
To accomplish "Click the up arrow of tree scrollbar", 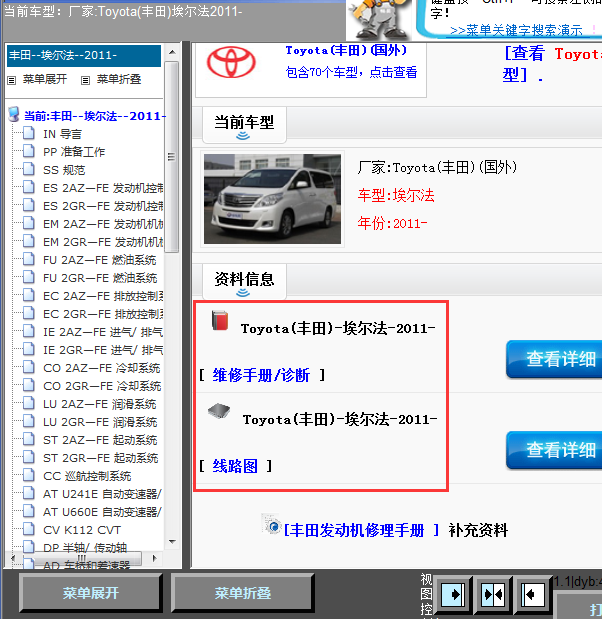I will click(172, 52).
